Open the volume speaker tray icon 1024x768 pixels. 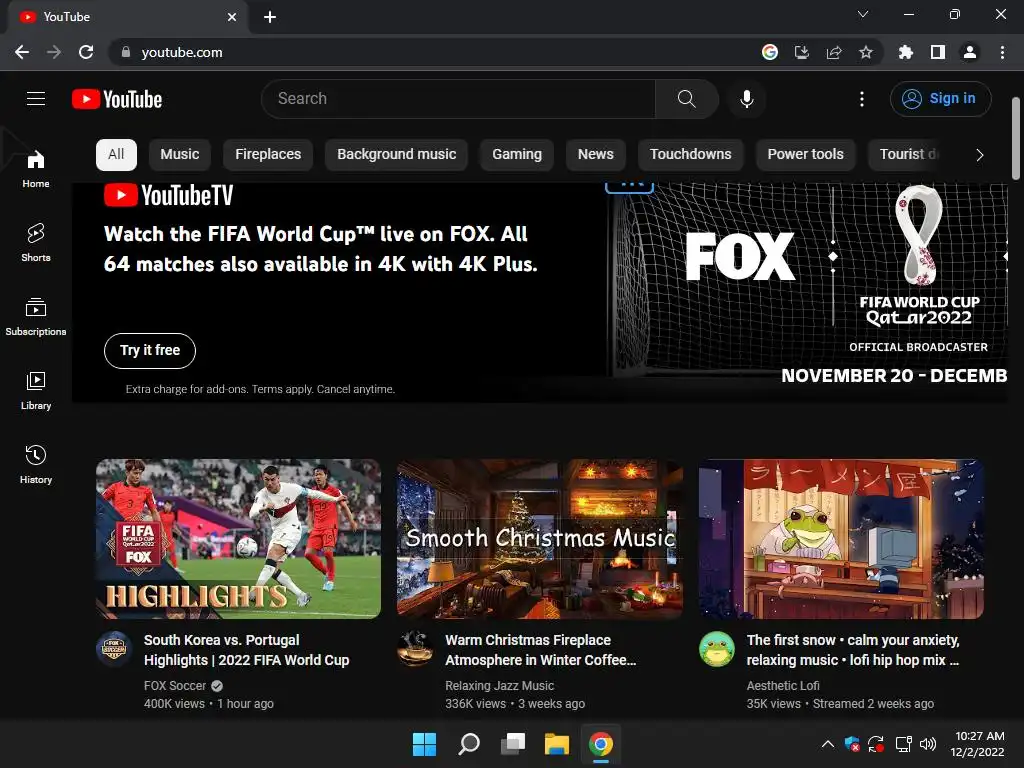927,744
